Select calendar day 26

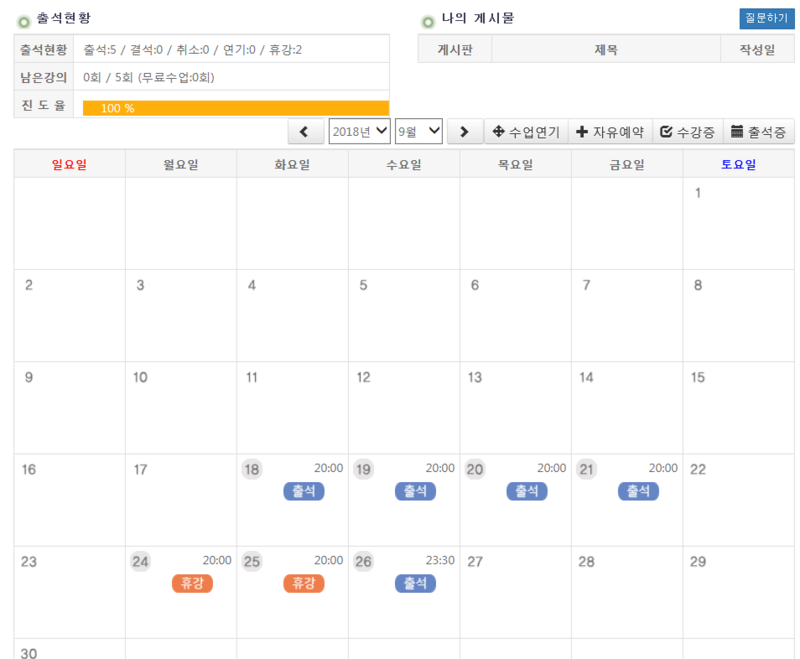(x=363, y=562)
